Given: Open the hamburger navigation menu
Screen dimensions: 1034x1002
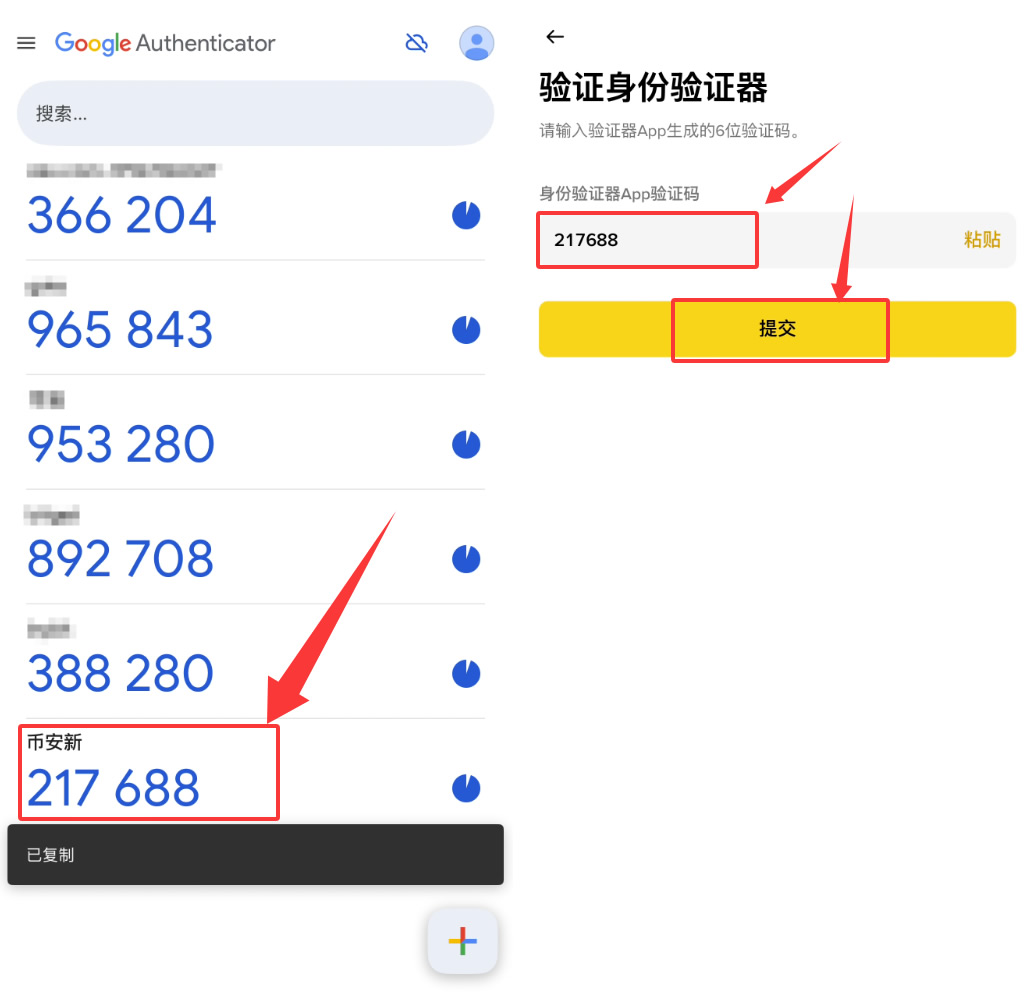Looking at the screenshot, I should pyautogui.click(x=25, y=43).
